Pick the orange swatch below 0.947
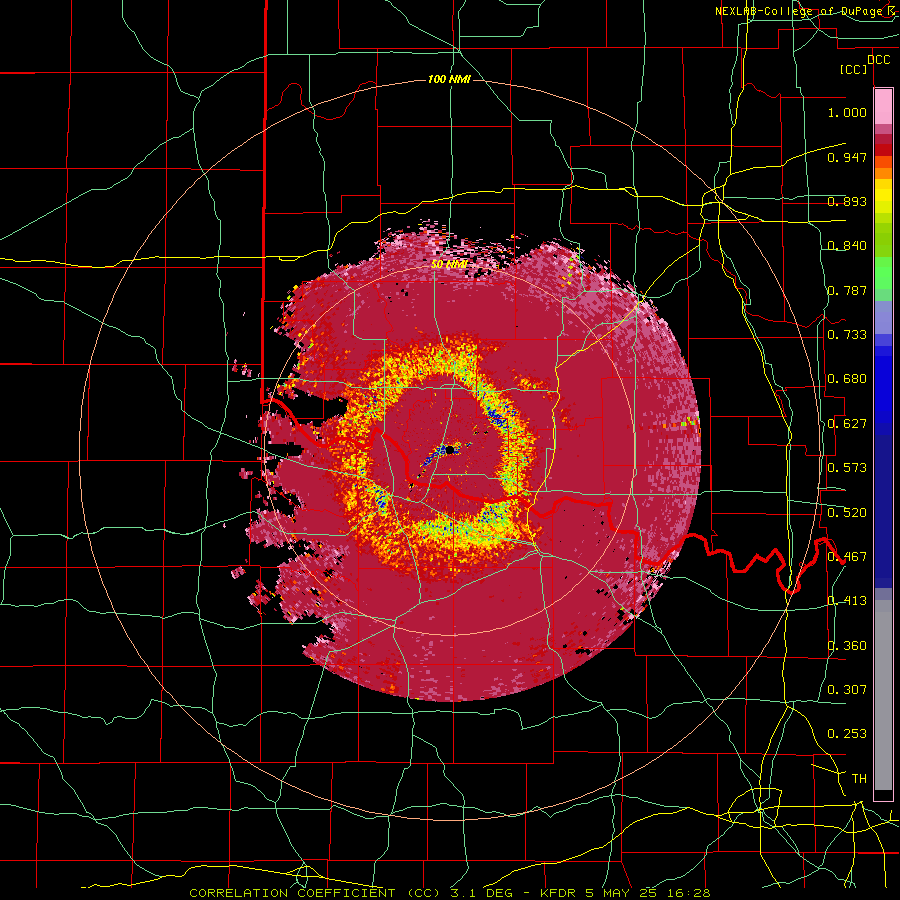This screenshot has width=900, height=900. pos(883,173)
